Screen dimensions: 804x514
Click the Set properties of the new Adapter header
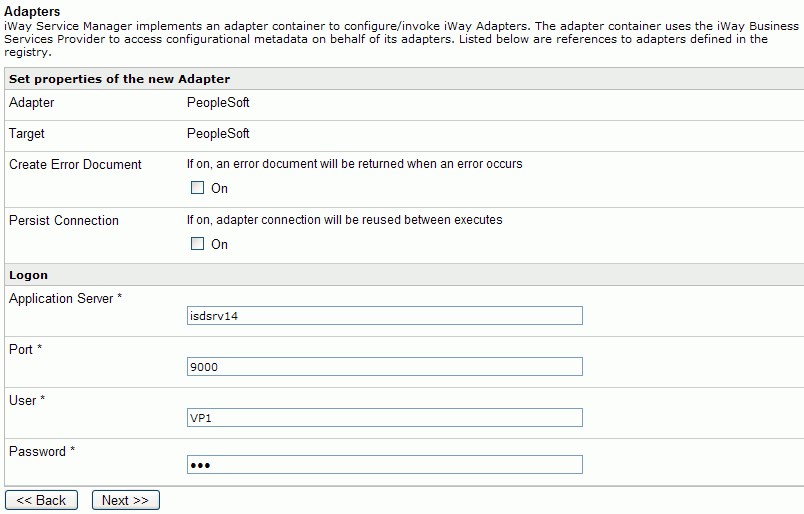[x=119, y=79]
